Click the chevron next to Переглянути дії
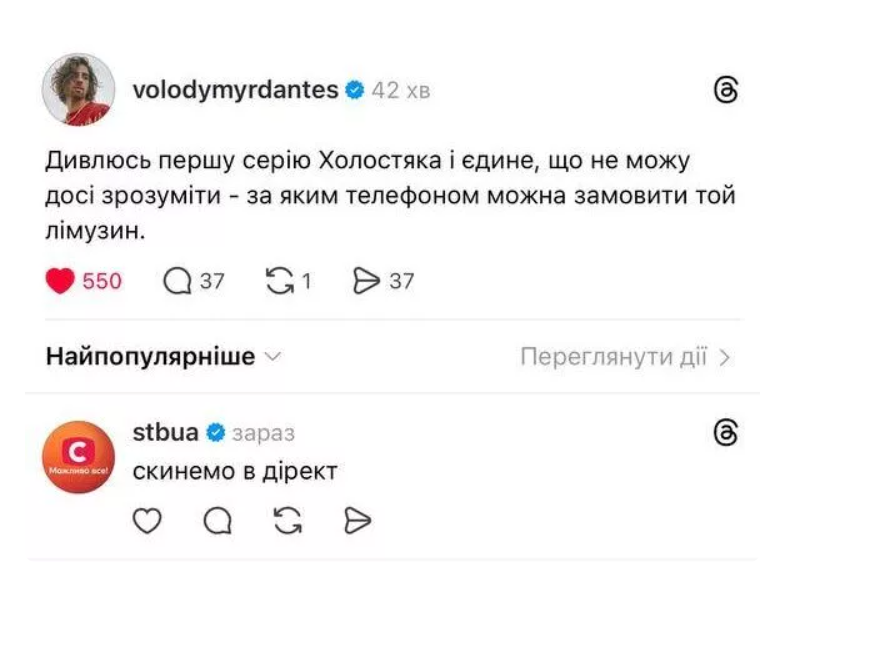This screenshot has width=870, height=650. [x=726, y=357]
